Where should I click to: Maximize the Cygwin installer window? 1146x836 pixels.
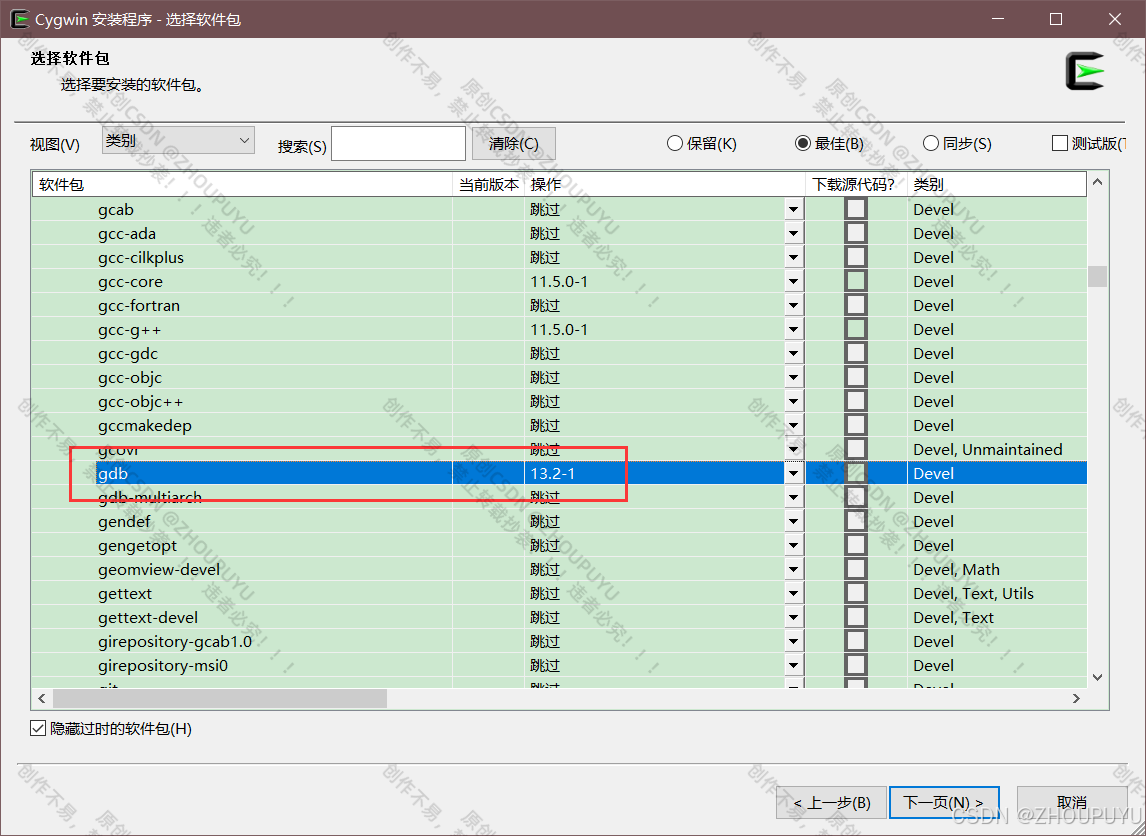coord(1055,19)
